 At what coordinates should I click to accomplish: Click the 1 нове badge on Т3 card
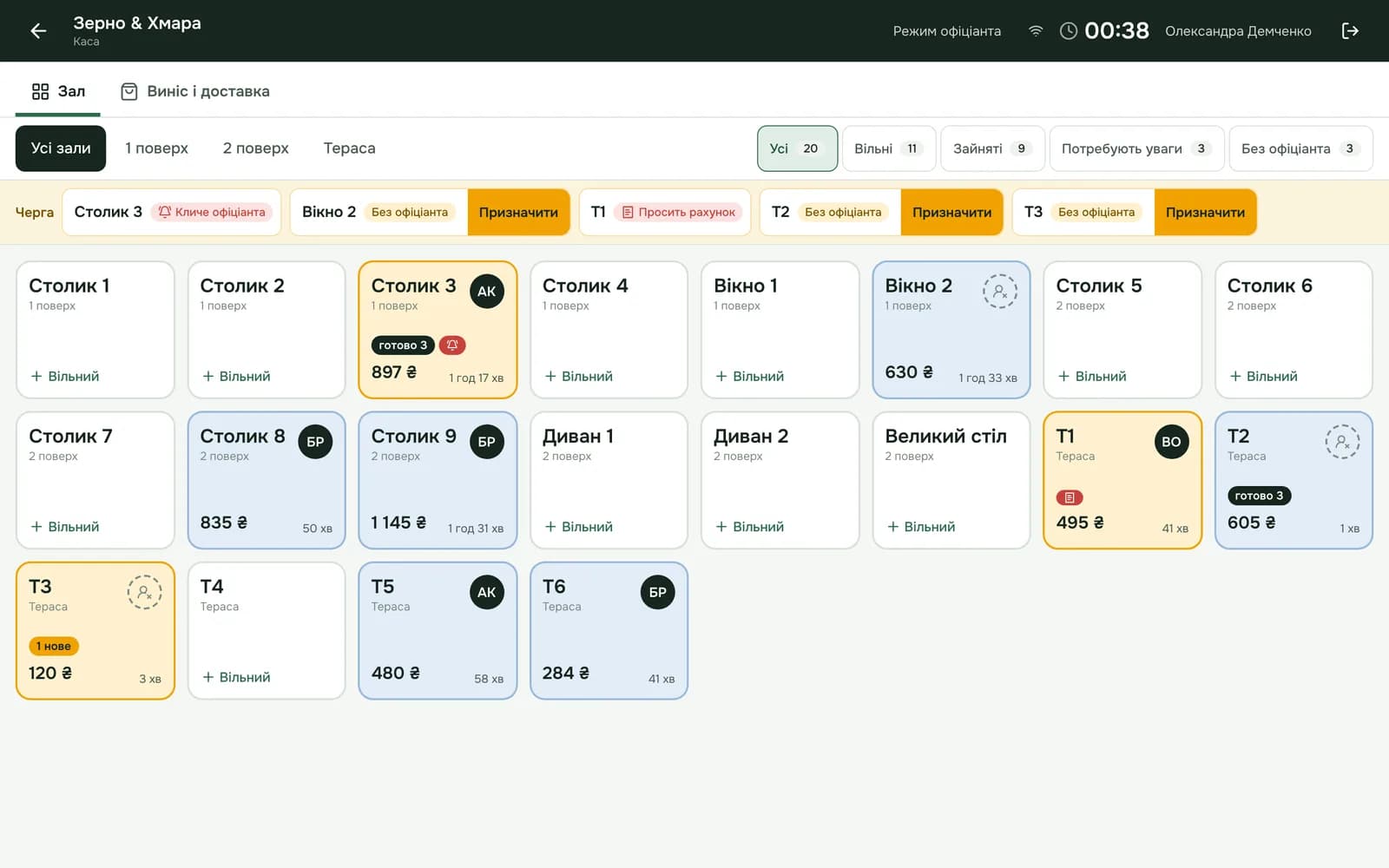pos(54,646)
